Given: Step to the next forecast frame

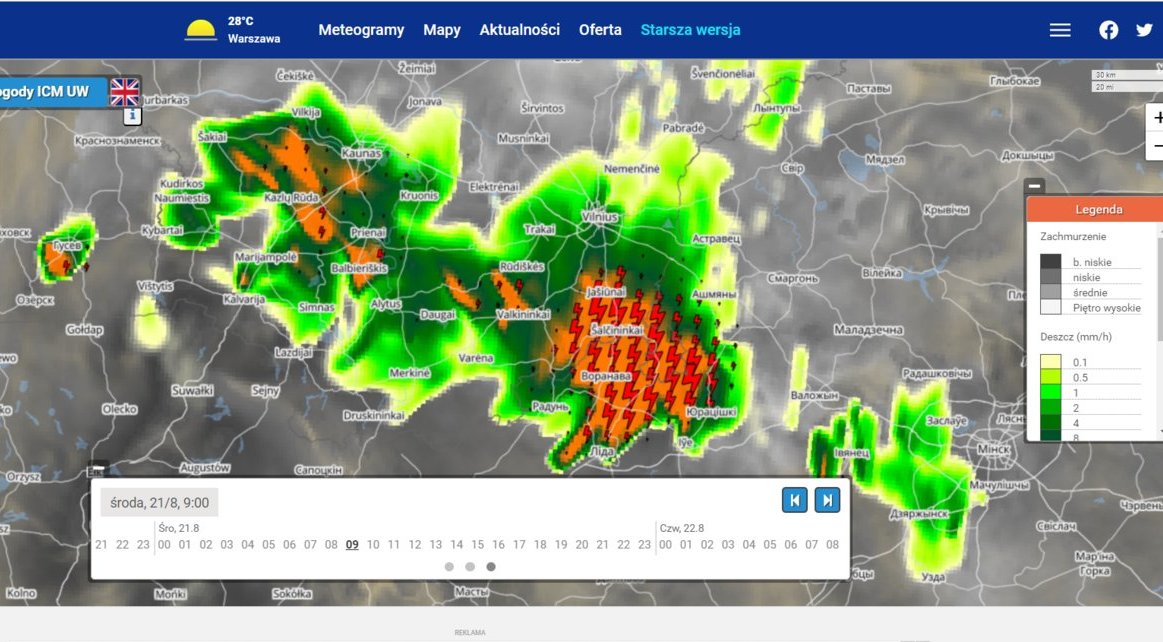Looking at the screenshot, I should tap(827, 500).
